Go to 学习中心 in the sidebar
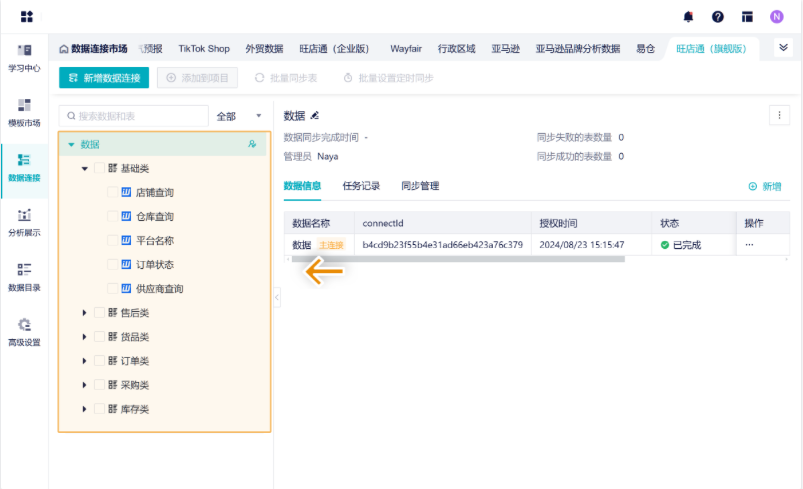The width and height of the screenshot is (803, 489). [24, 58]
